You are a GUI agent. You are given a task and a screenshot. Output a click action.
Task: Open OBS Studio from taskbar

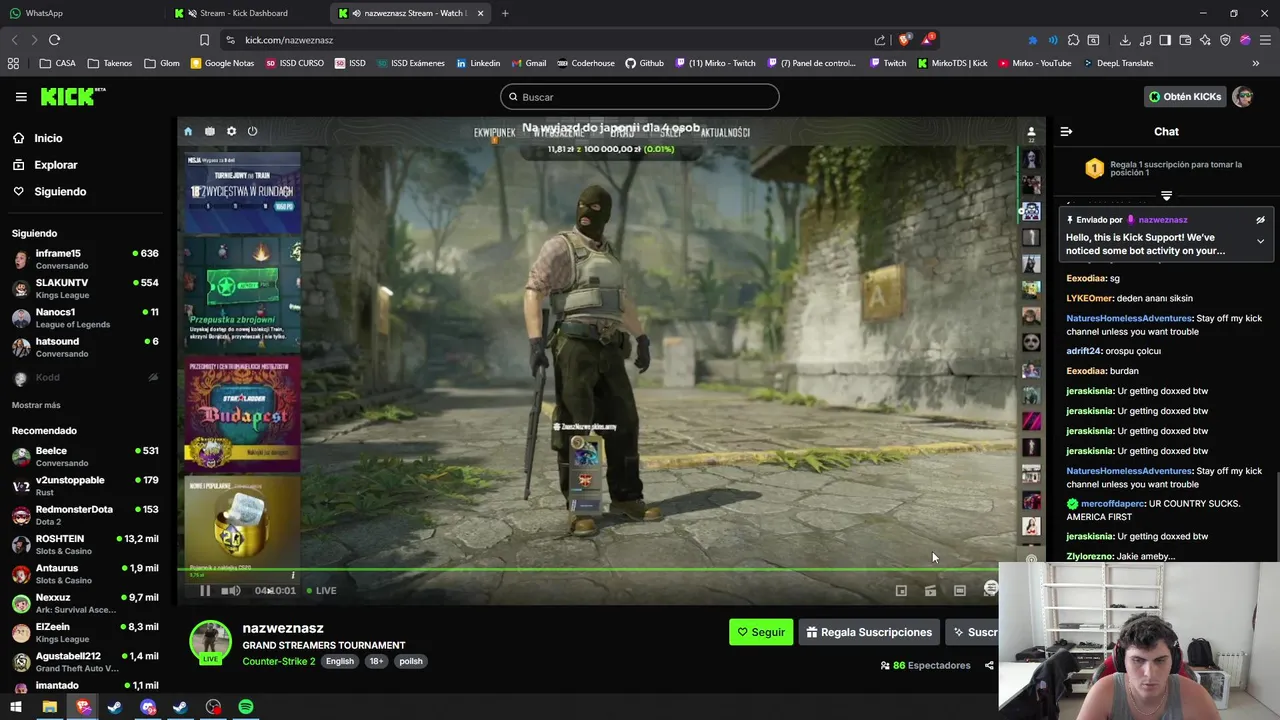pyautogui.click(x=213, y=707)
